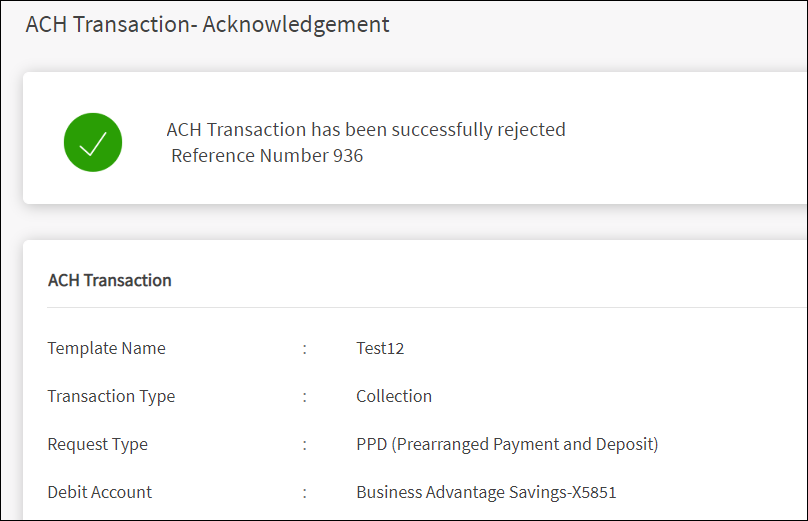The width and height of the screenshot is (808, 521).
Task: Click the colon separator beside Template Name
Action: pyautogui.click(x=305, y=349)
